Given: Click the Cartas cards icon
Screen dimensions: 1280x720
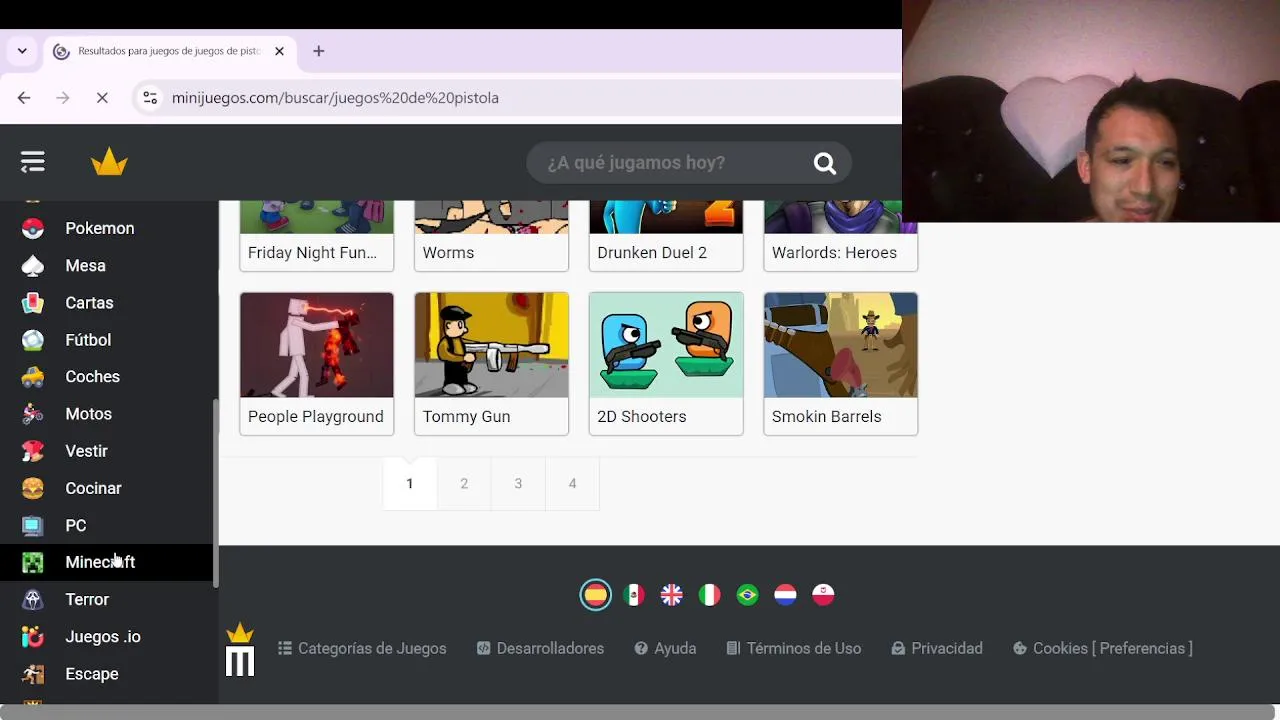Looking at the screenshot, I should [x=33, y=302].
